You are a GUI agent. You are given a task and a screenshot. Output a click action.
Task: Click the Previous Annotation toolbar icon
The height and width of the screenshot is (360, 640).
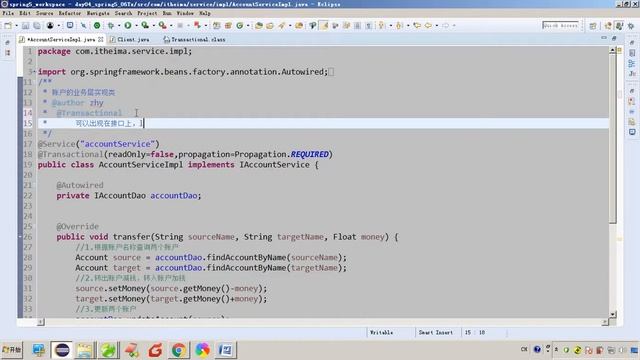(399, 25)
